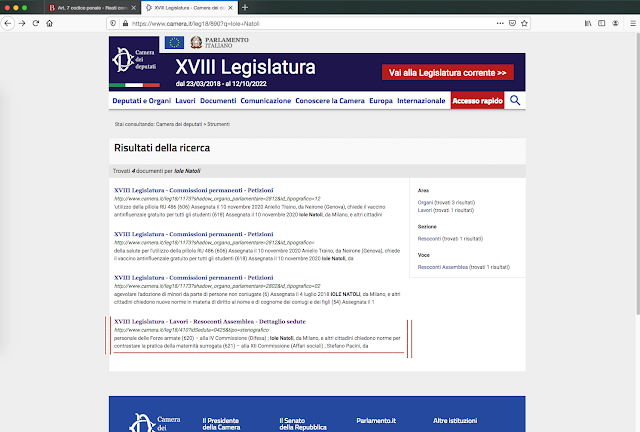
Task: Filter by Lavori area
Action: [424, 210]
